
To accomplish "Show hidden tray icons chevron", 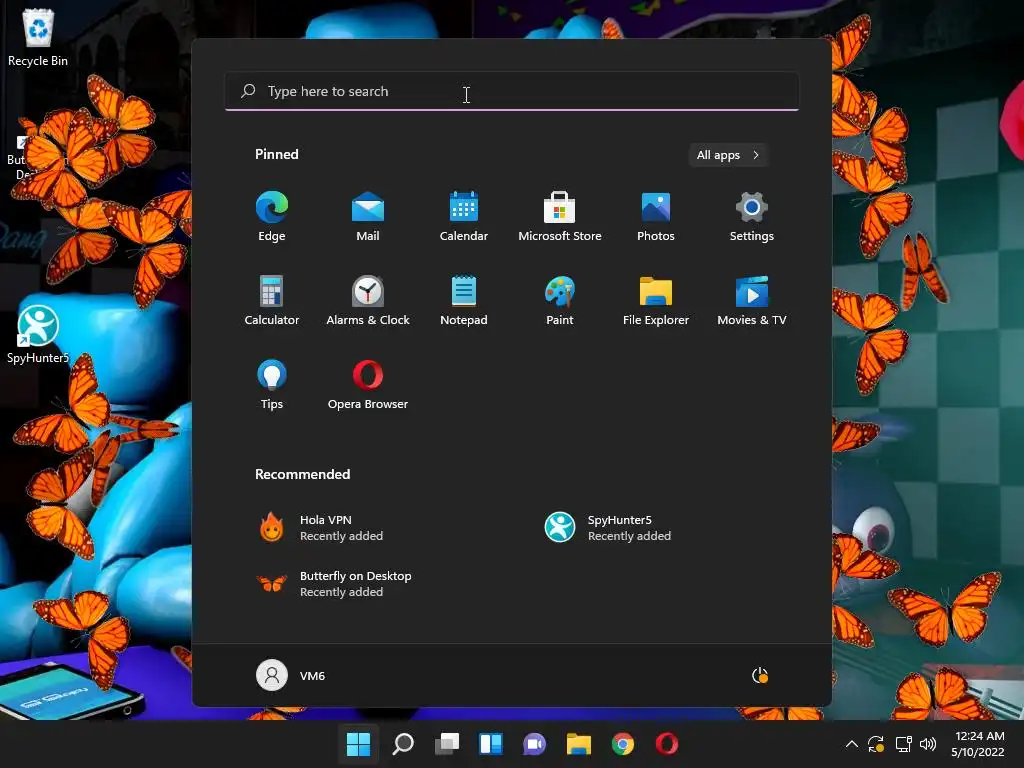I will 852,744.
